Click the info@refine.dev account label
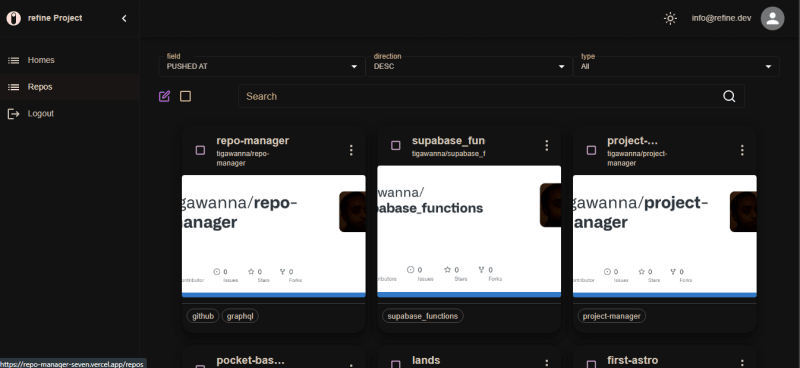The image size is (800, 368). click(721, 18)
